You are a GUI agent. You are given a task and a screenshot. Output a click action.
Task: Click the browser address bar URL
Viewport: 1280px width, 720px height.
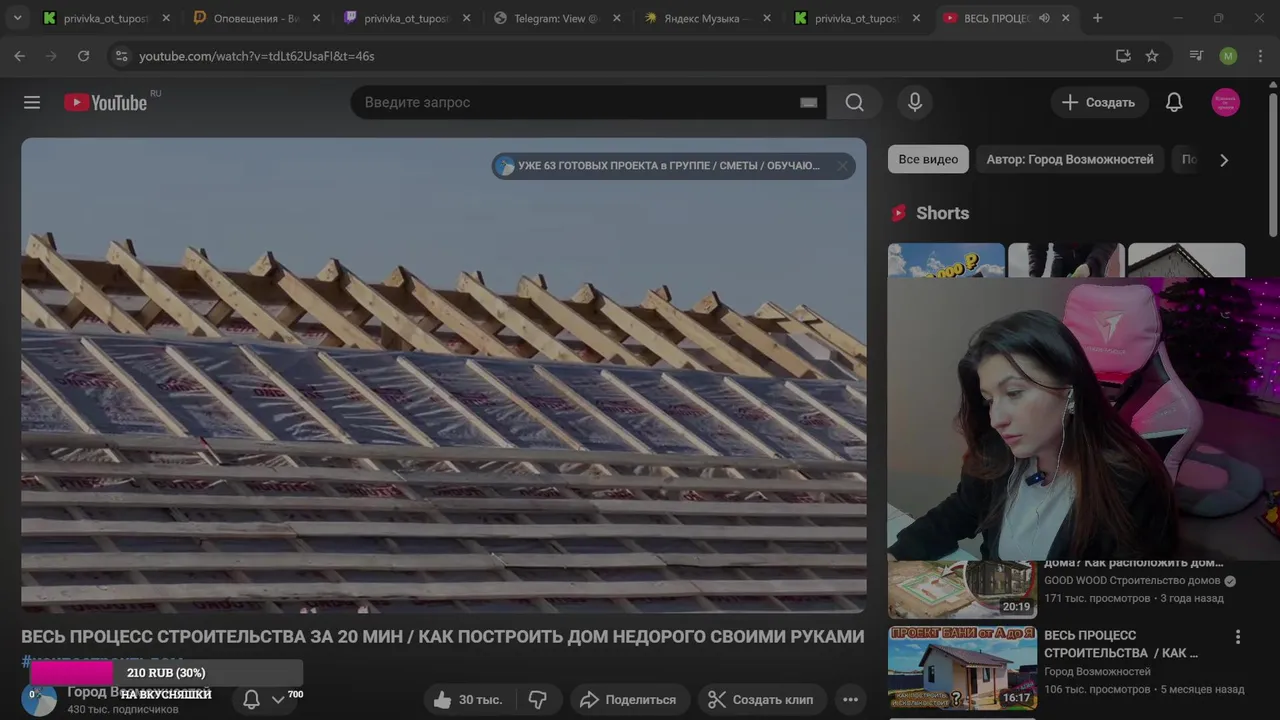click(x=257, y=56)
